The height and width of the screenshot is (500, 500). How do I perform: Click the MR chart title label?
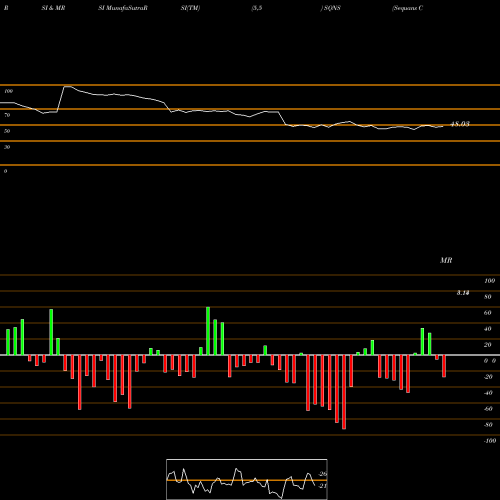click(446, 260)
